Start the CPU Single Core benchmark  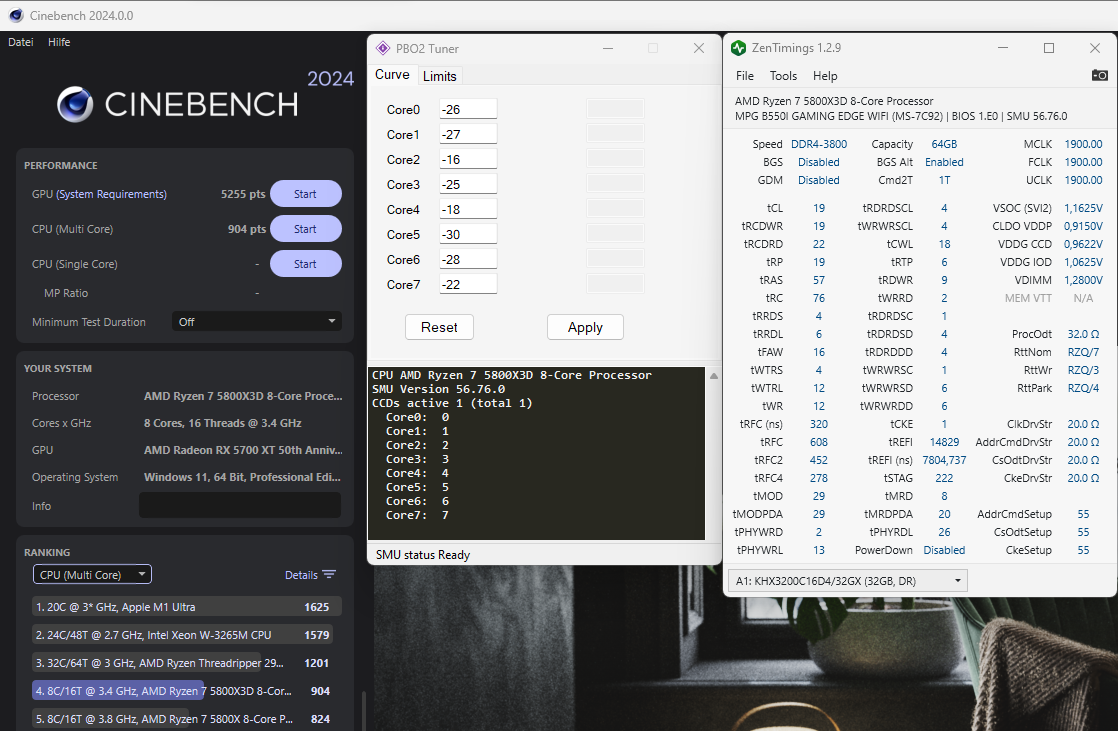[305, 264]
